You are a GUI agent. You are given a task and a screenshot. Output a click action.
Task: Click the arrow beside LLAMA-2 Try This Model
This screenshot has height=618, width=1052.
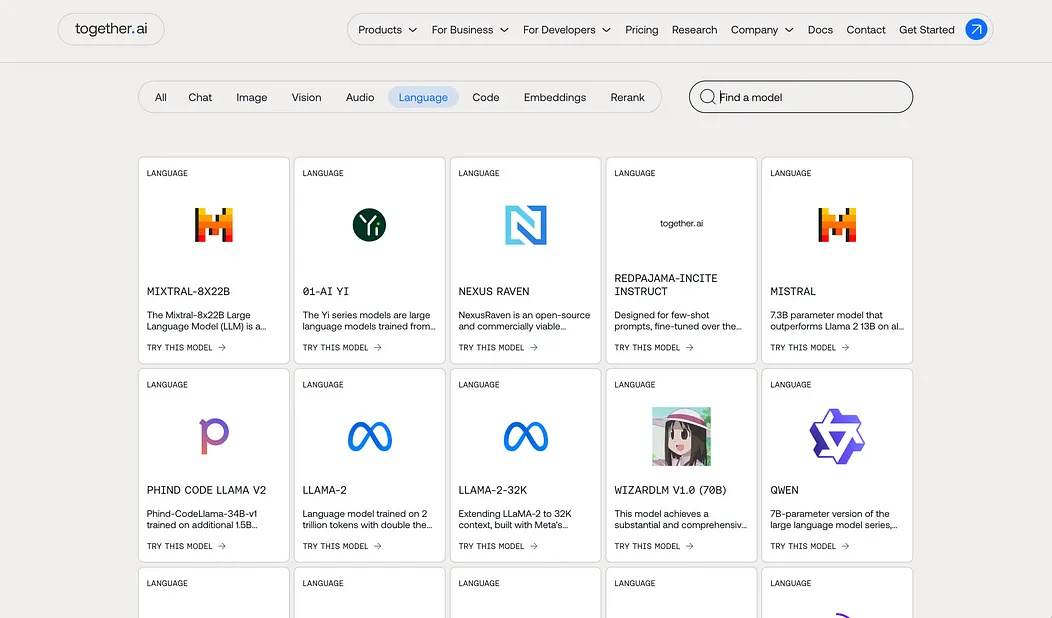pyautogui.click(x=378, y=546)
